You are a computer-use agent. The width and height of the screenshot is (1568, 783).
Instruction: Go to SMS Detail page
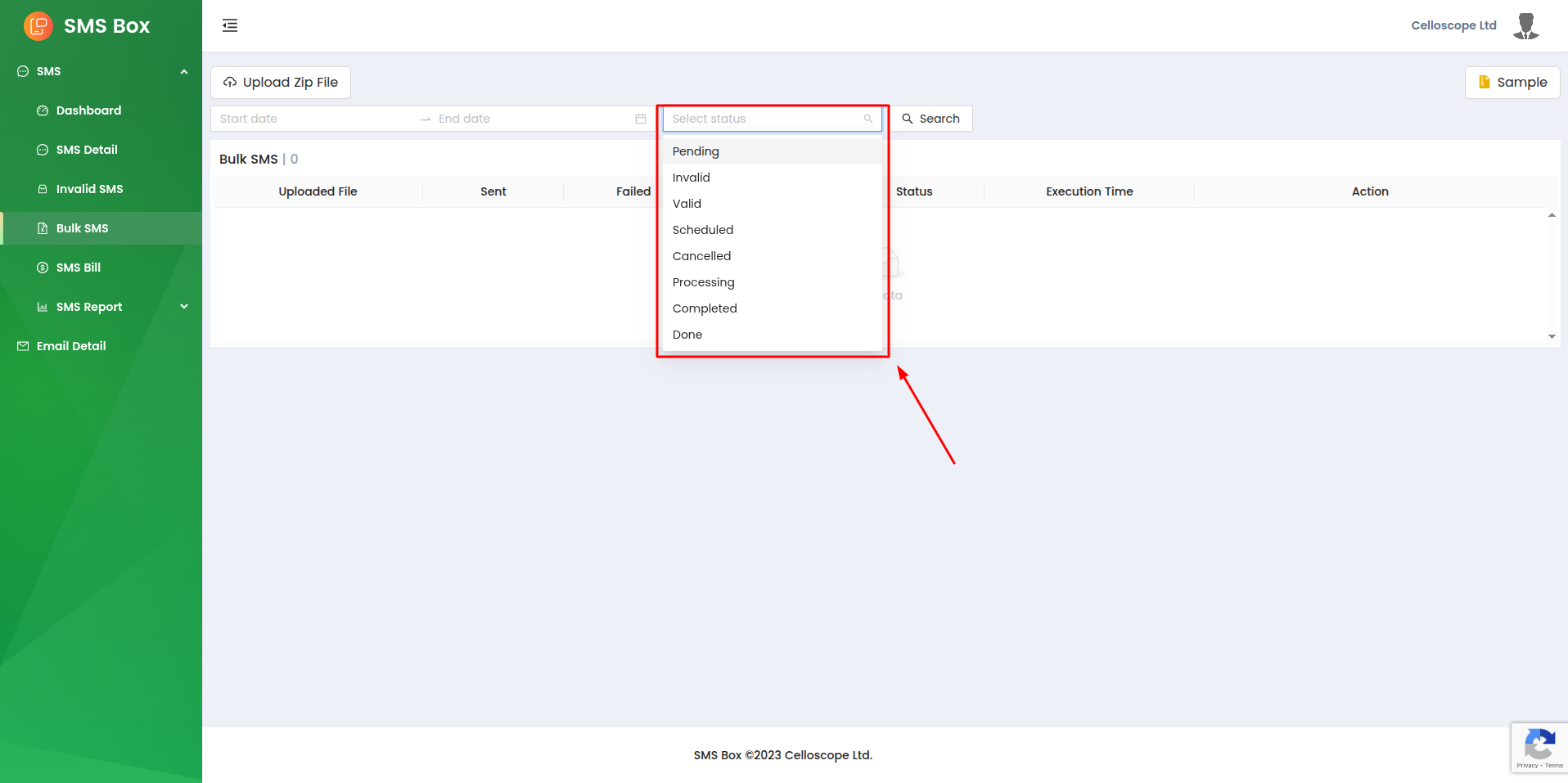tap(87, 150)
